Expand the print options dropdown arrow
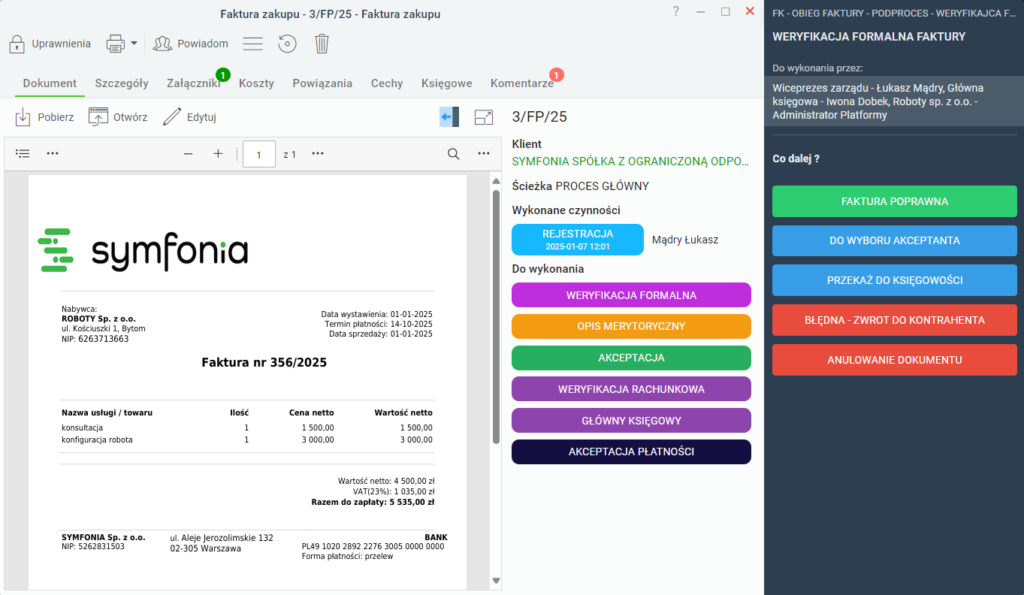The width and height of the screenshot is (1024, 595). (x=134, y=44)
